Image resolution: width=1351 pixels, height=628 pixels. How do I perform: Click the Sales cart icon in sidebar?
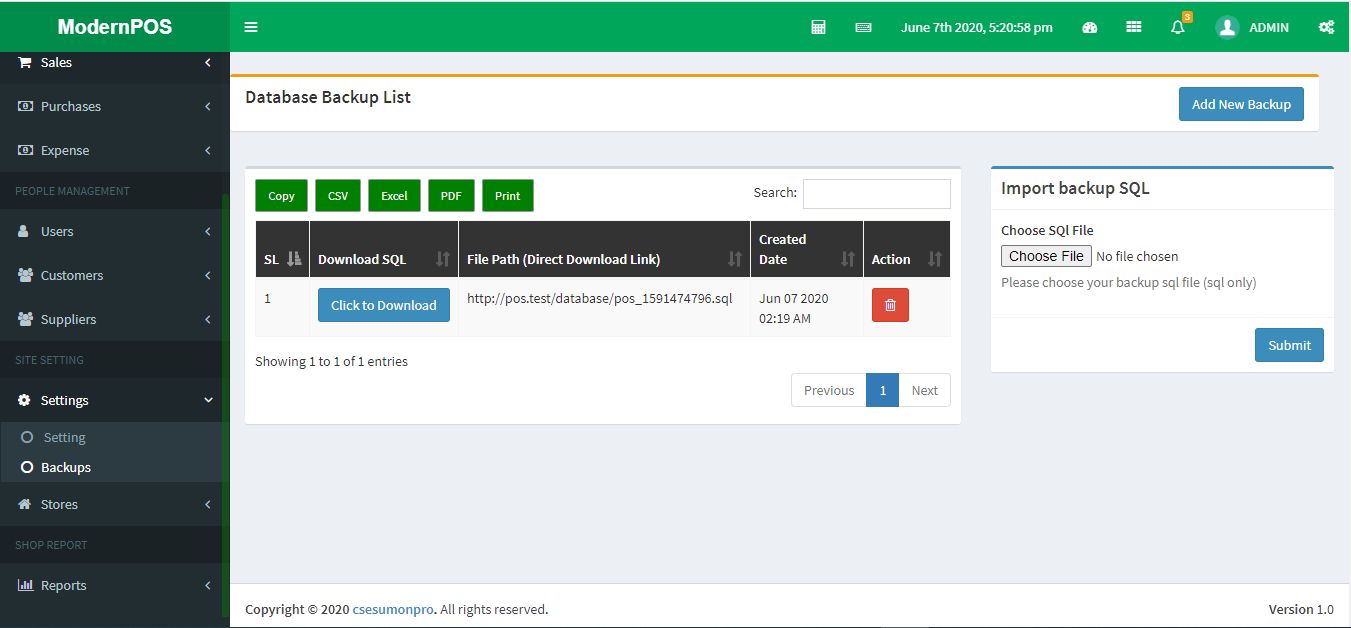[x=25, y=62]
